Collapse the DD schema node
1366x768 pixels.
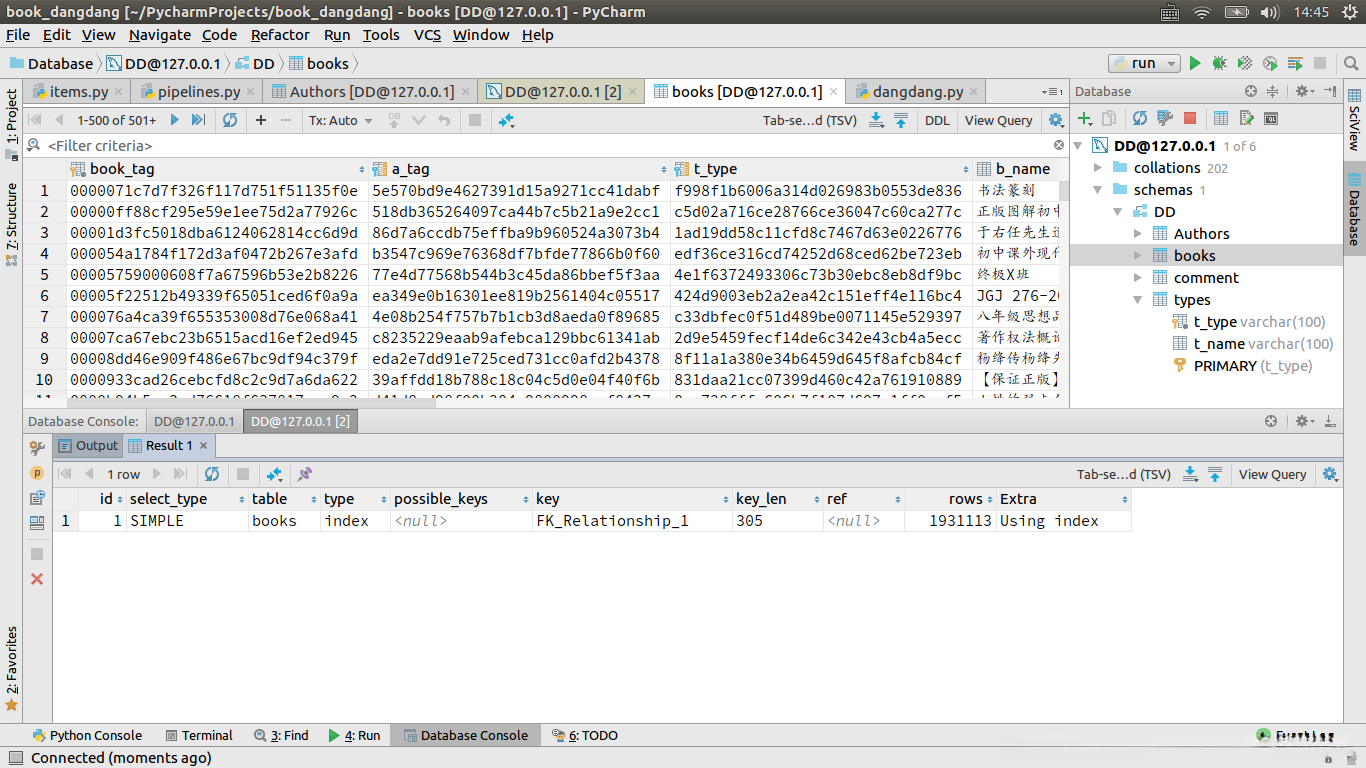click(1118, 212)
